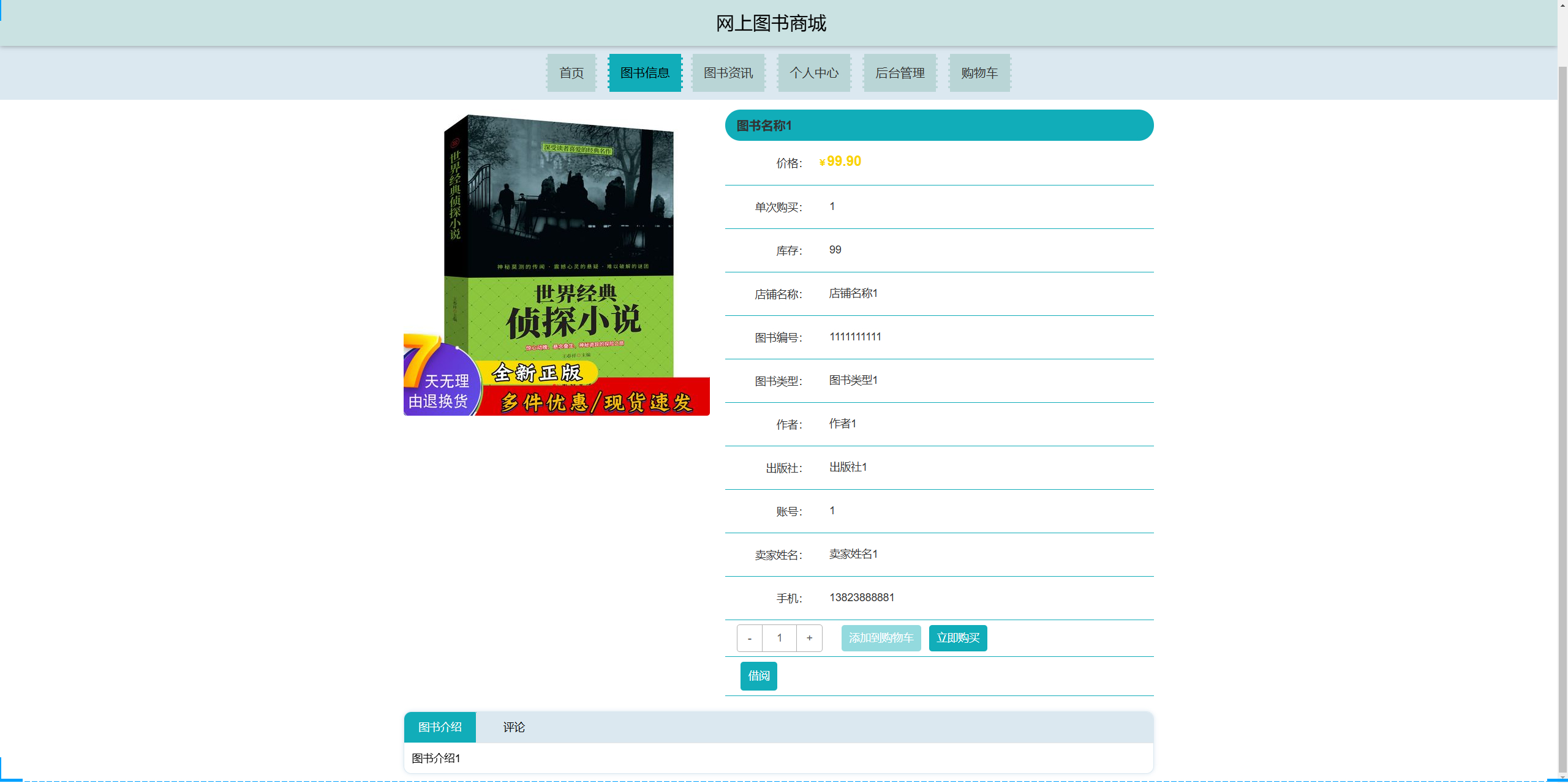Decrease quantity with the minus button

(x=749, y=638)
